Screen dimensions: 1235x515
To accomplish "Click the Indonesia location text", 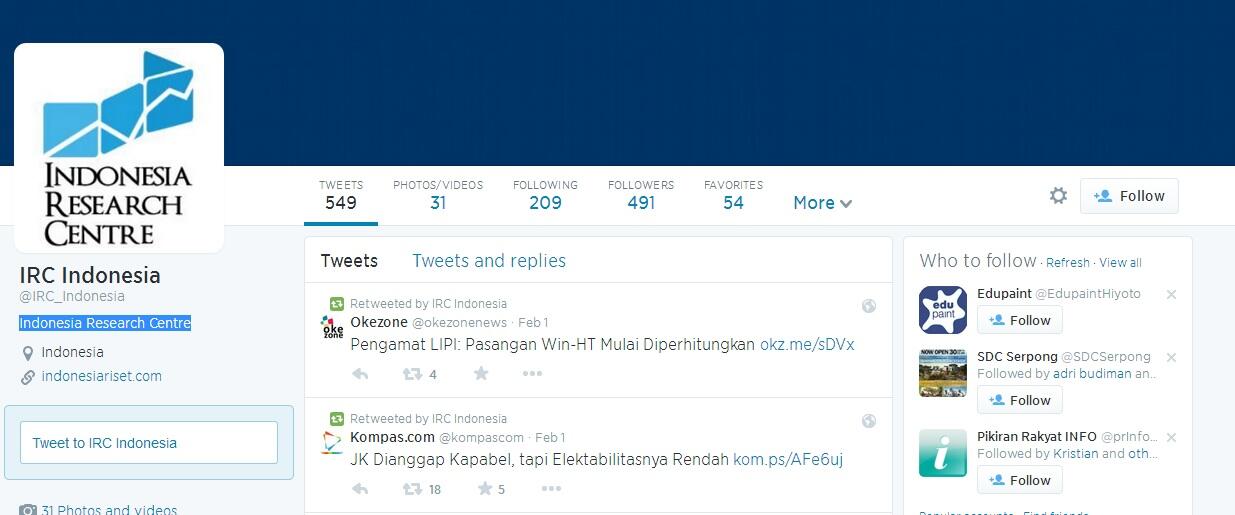I will click(x=72, y=352).
